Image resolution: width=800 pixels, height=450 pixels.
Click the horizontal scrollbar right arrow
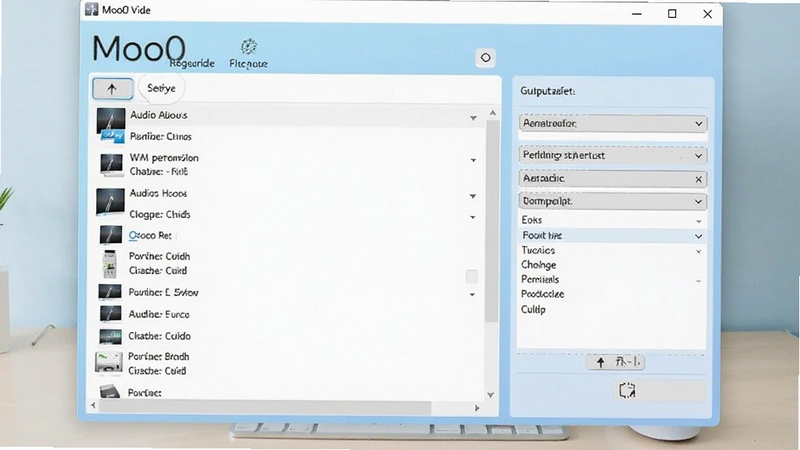(477, 408)
